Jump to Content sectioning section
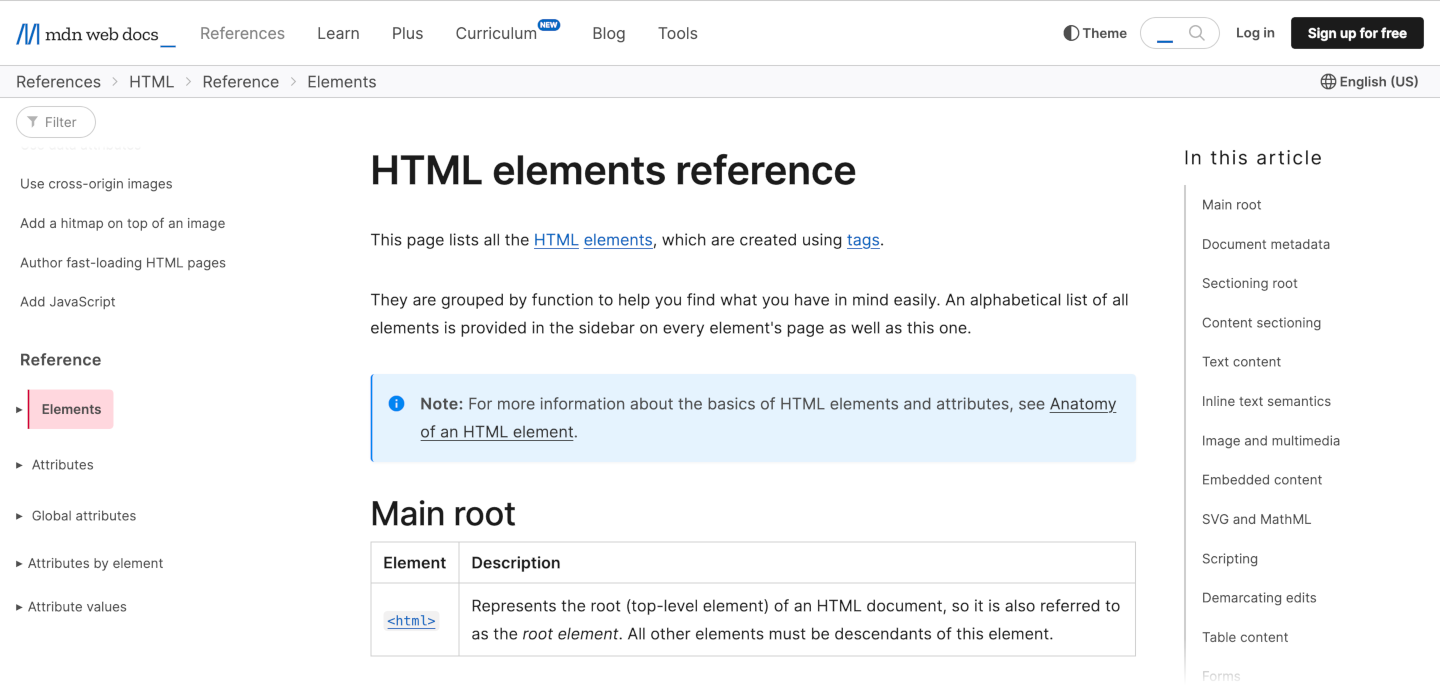 pos(1261,323)
